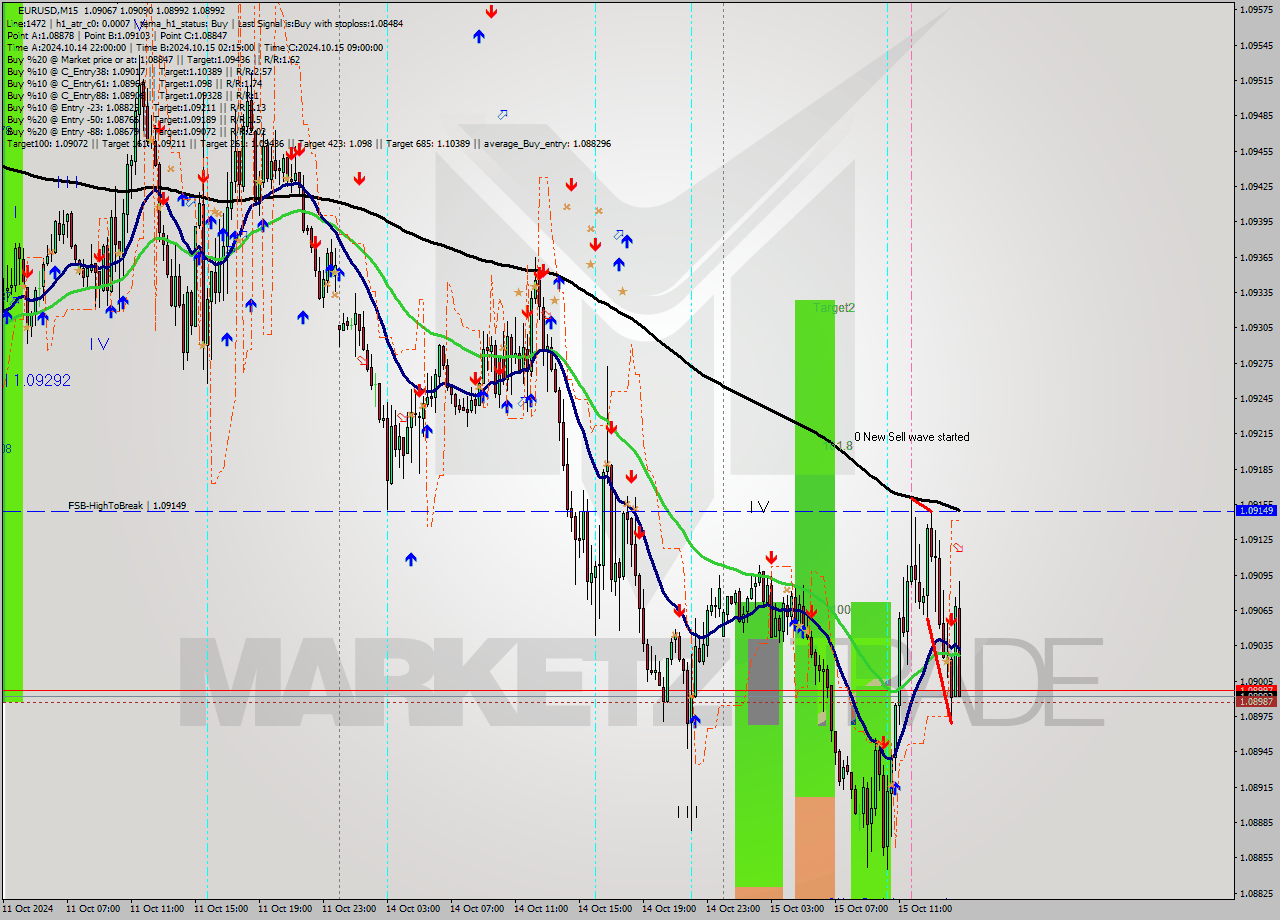This screenshot has height=920, width=1280.
Task: Click the 1.09425 price axis label
Action: click(x=1257, y=187)
